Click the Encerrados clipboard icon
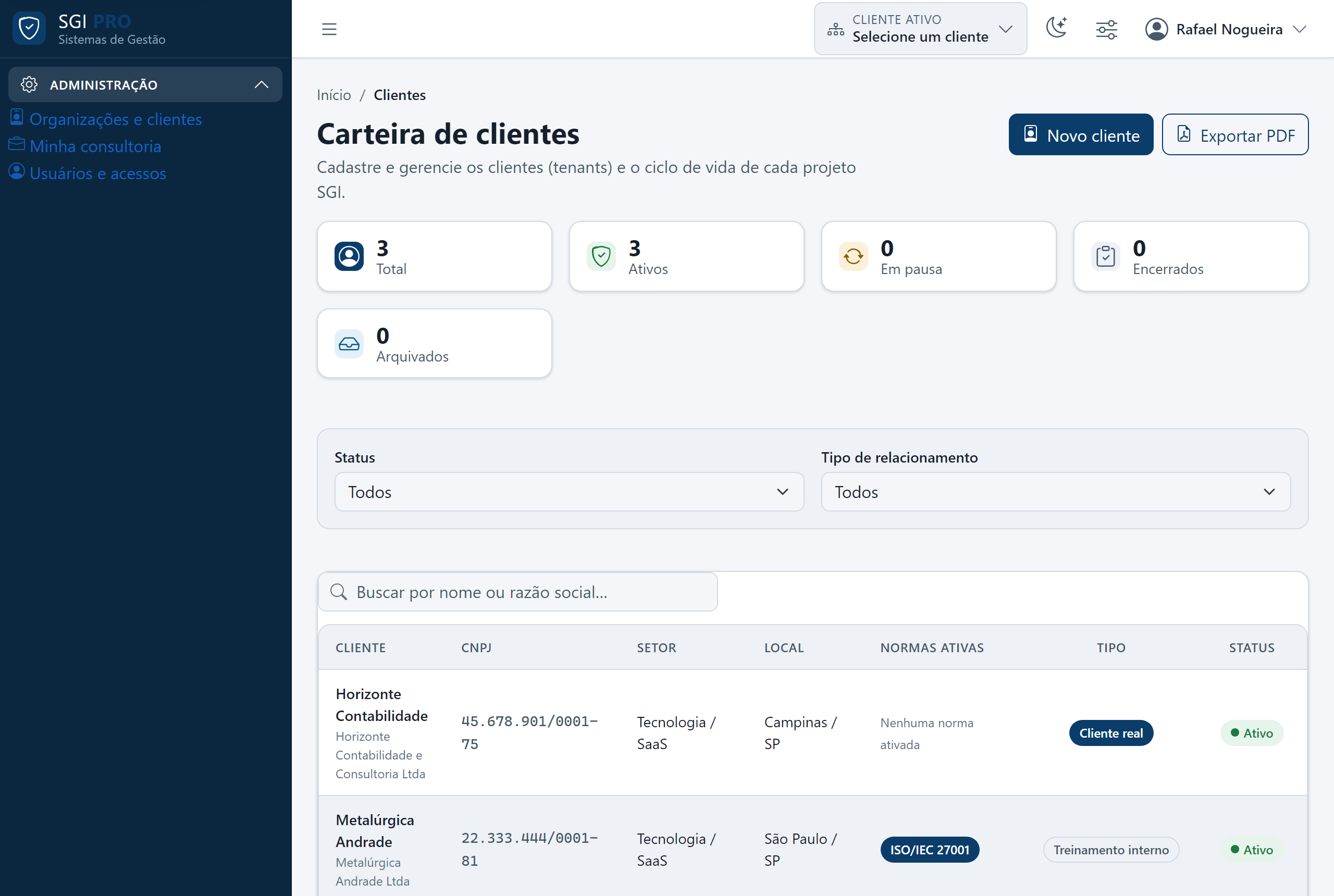 [x=1105, y=257]
